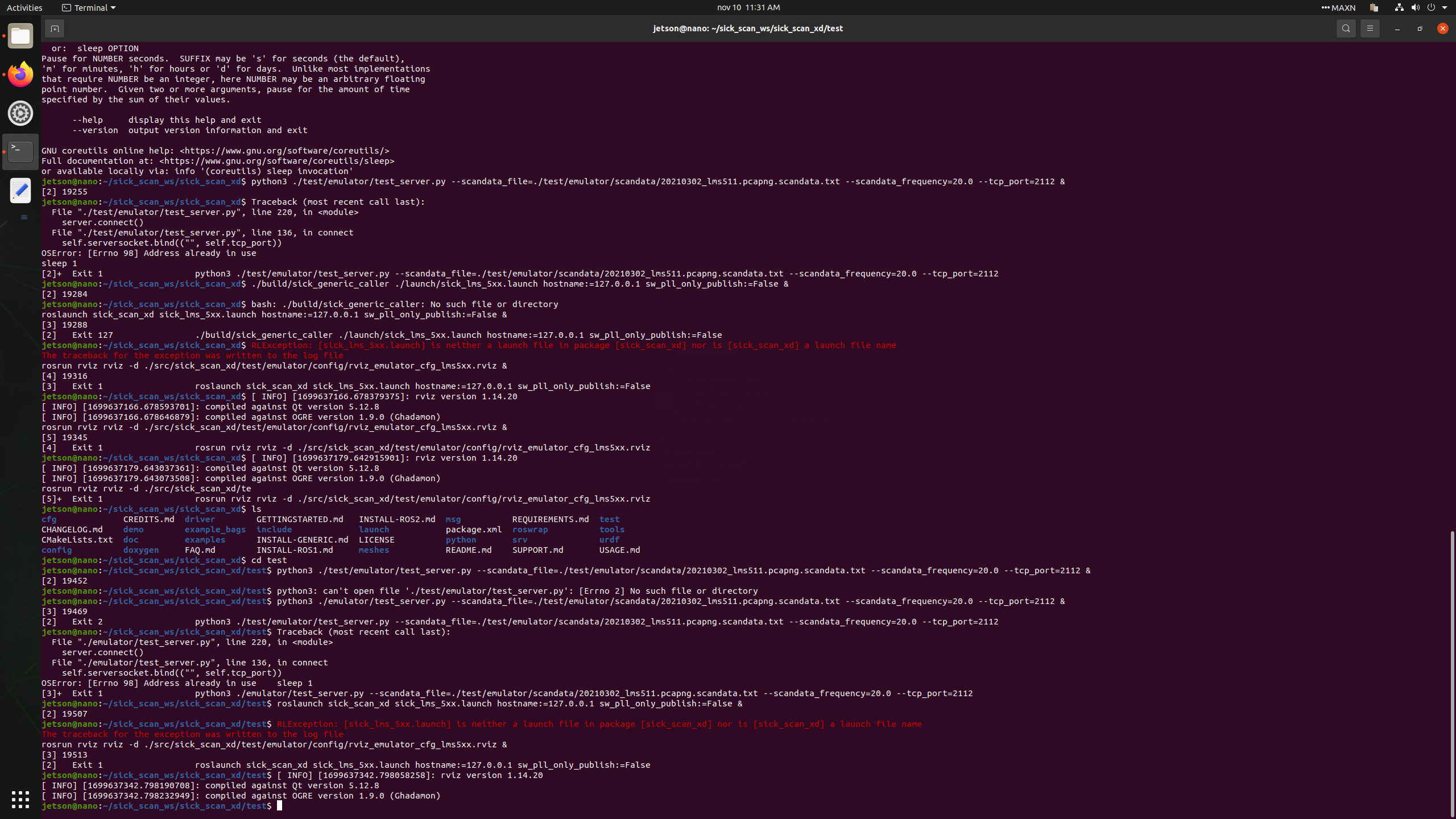This screenshot has height=819, width=1456.
Task: Click the wired network icon in the top bar
Action: [x=1398, y=7]
